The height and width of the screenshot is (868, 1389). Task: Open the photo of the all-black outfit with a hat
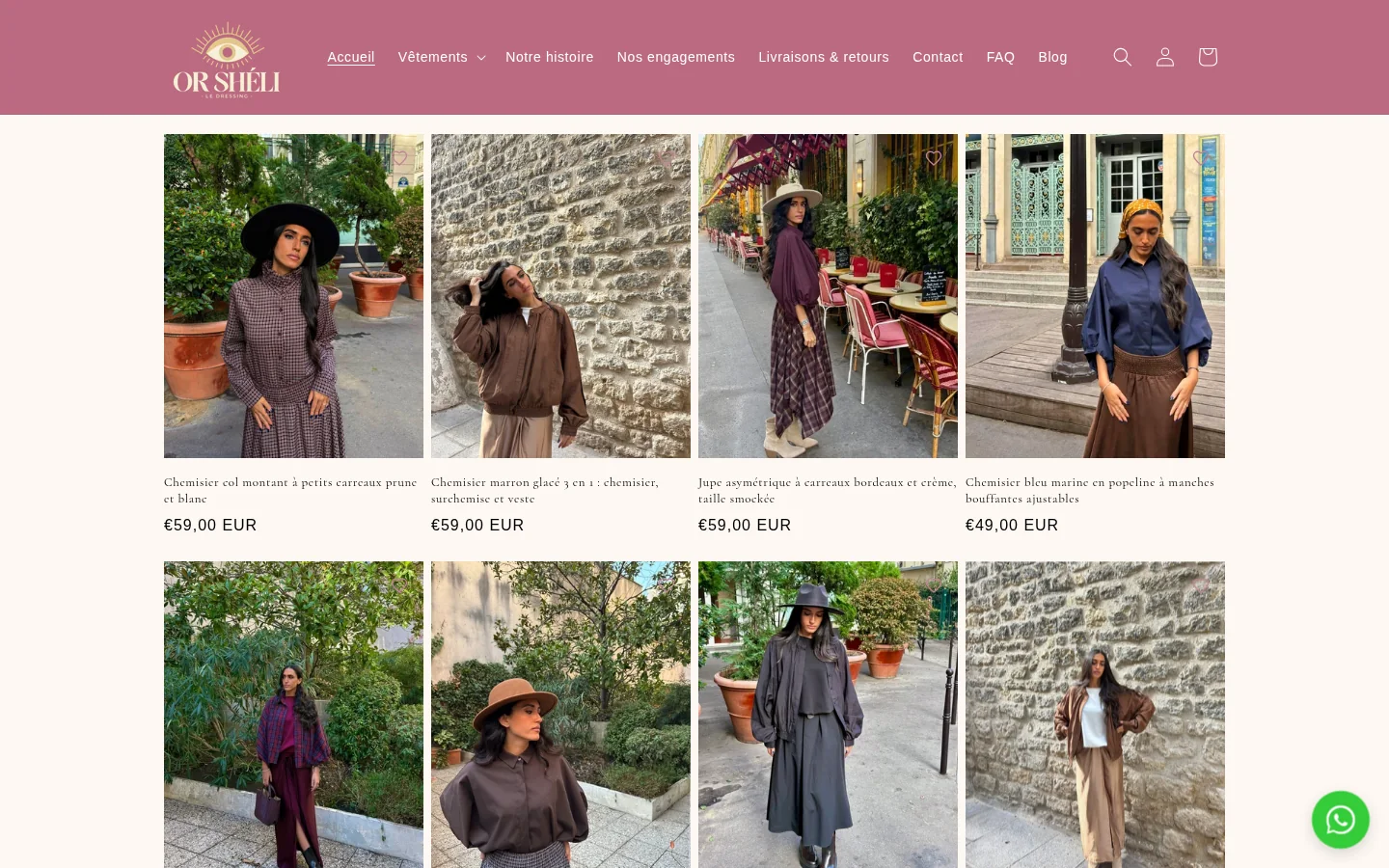point(828,715)
